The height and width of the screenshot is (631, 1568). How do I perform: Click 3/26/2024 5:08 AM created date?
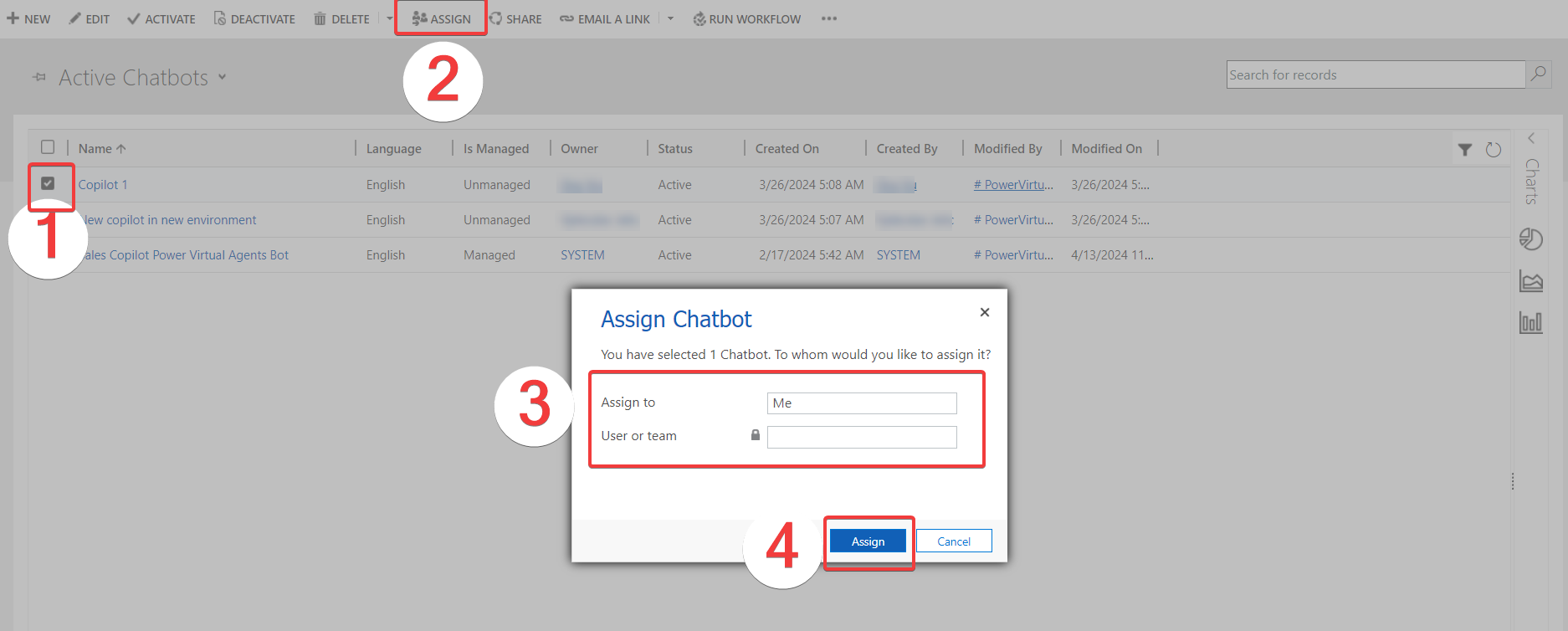(812, 185)
